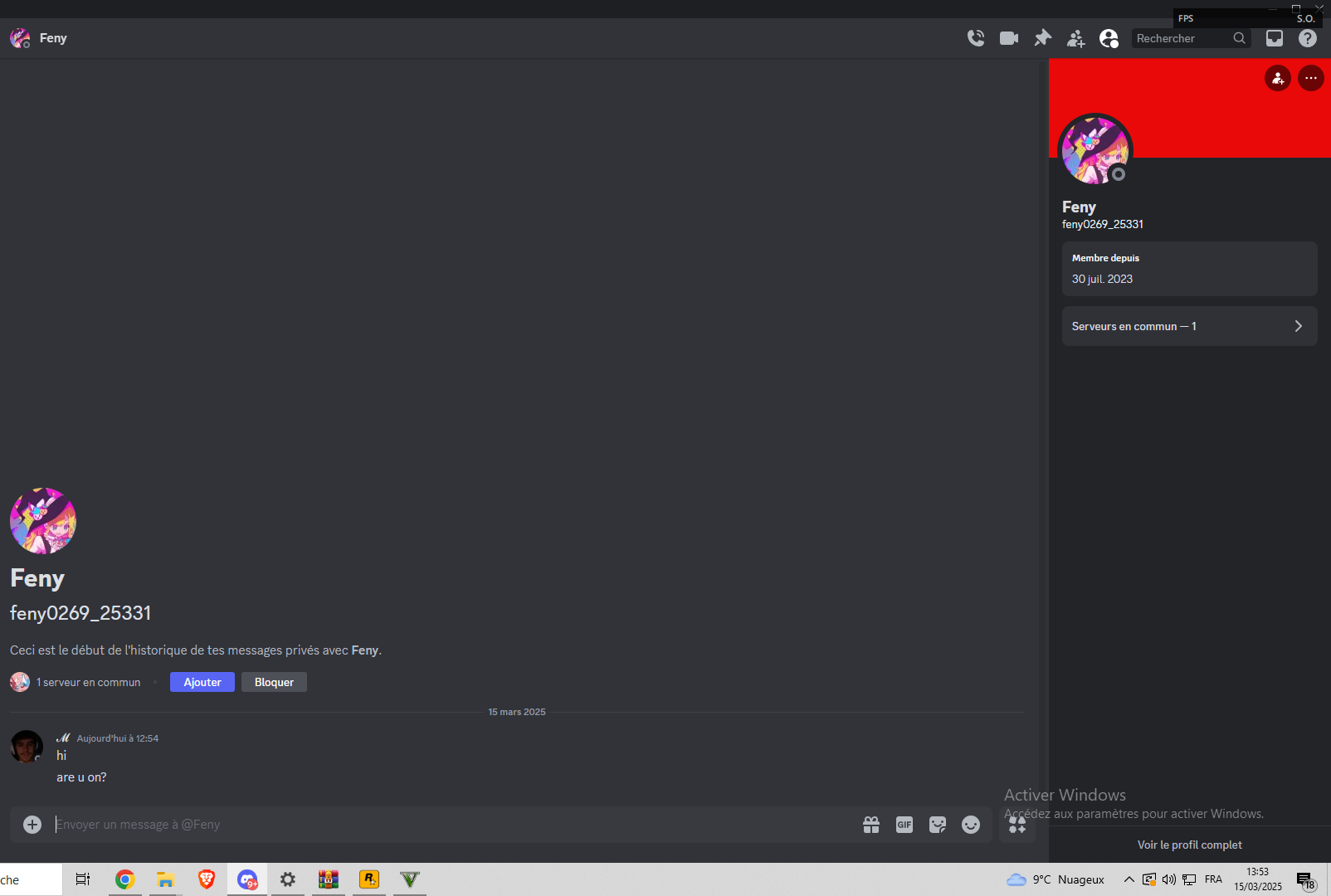The width and height of the screenshot is (1331, 896).
Task: Open Task View on the taskbar
Action: click(83, 879)
